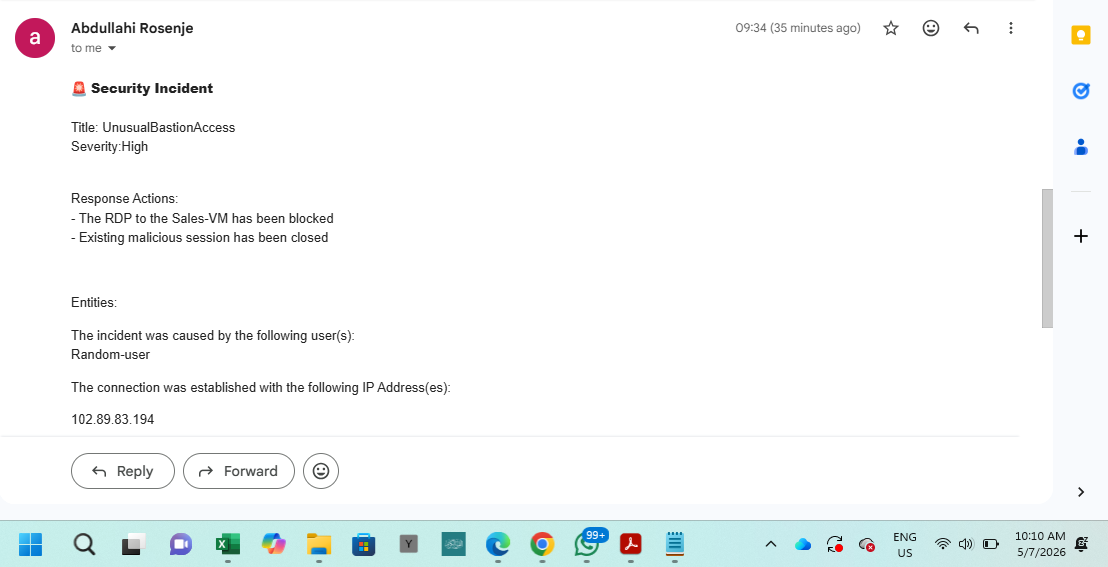Open the Windows Start menu
This screenshot has height=567, width=1108.
[x=30, y=544]
